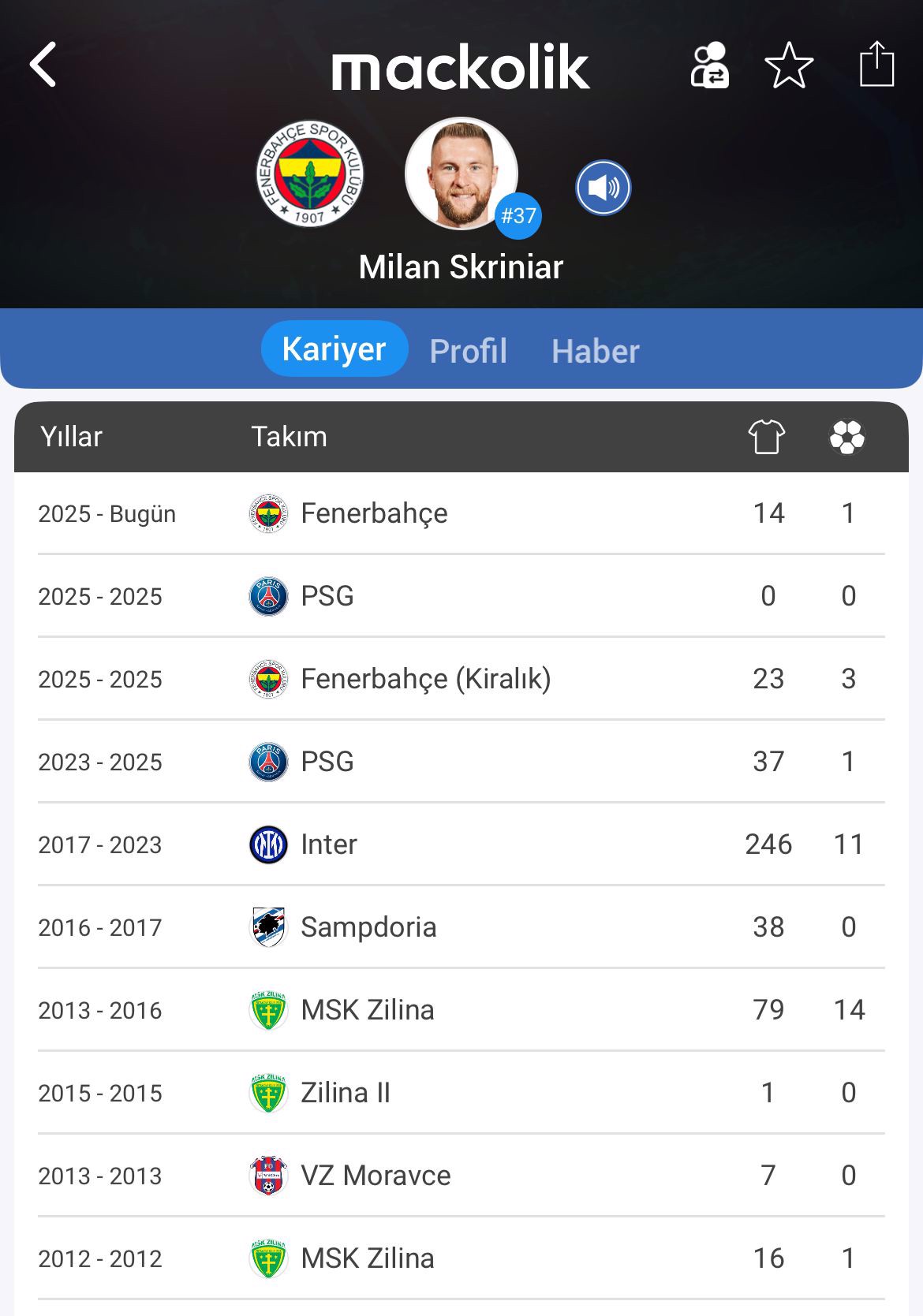Tap the PSG logo in 2023 - 2025 row
The image size is (923, 1316).
pyautogui.click(x=268, y=762)
